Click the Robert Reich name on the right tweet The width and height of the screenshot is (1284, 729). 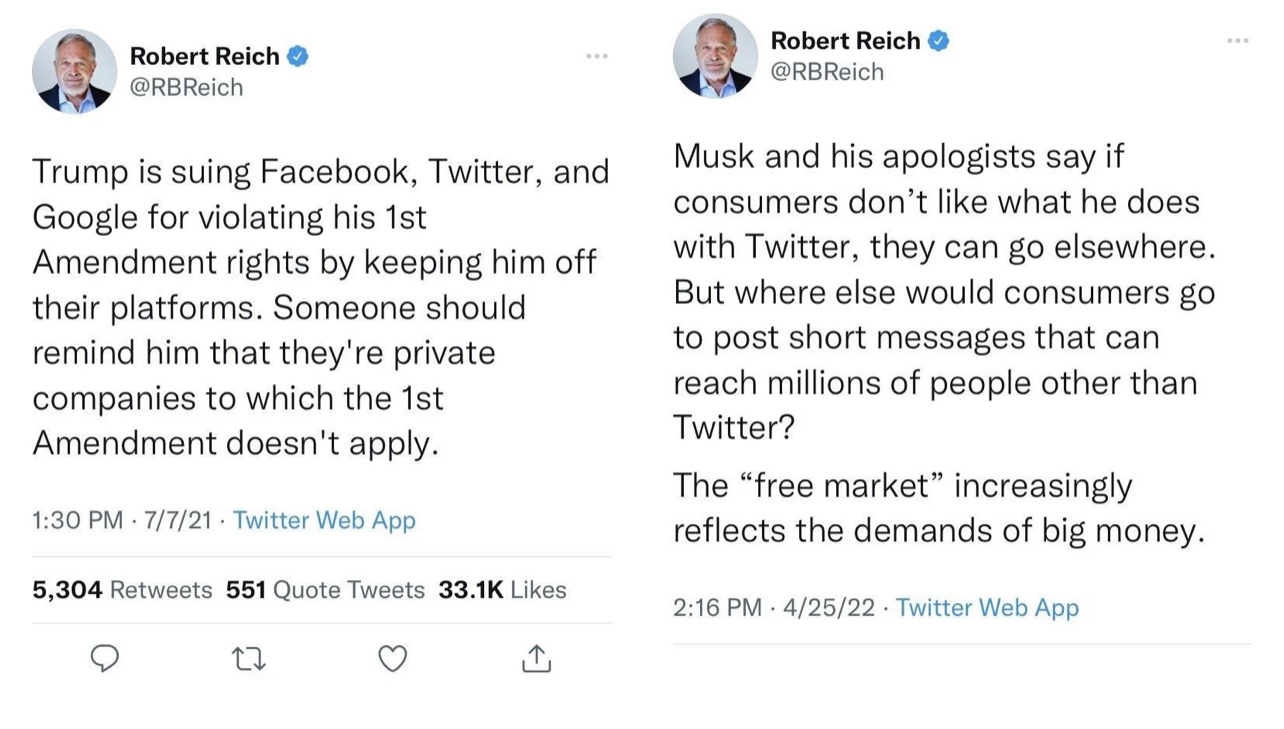pyautogui.click(x=845, y=41)
